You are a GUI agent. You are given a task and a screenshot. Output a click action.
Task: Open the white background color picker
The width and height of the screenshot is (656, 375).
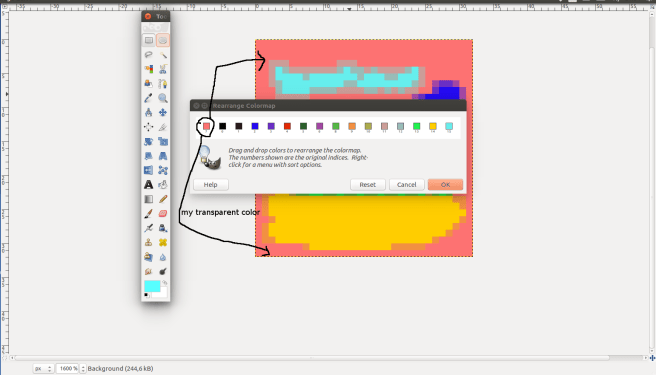coord(163,293)
